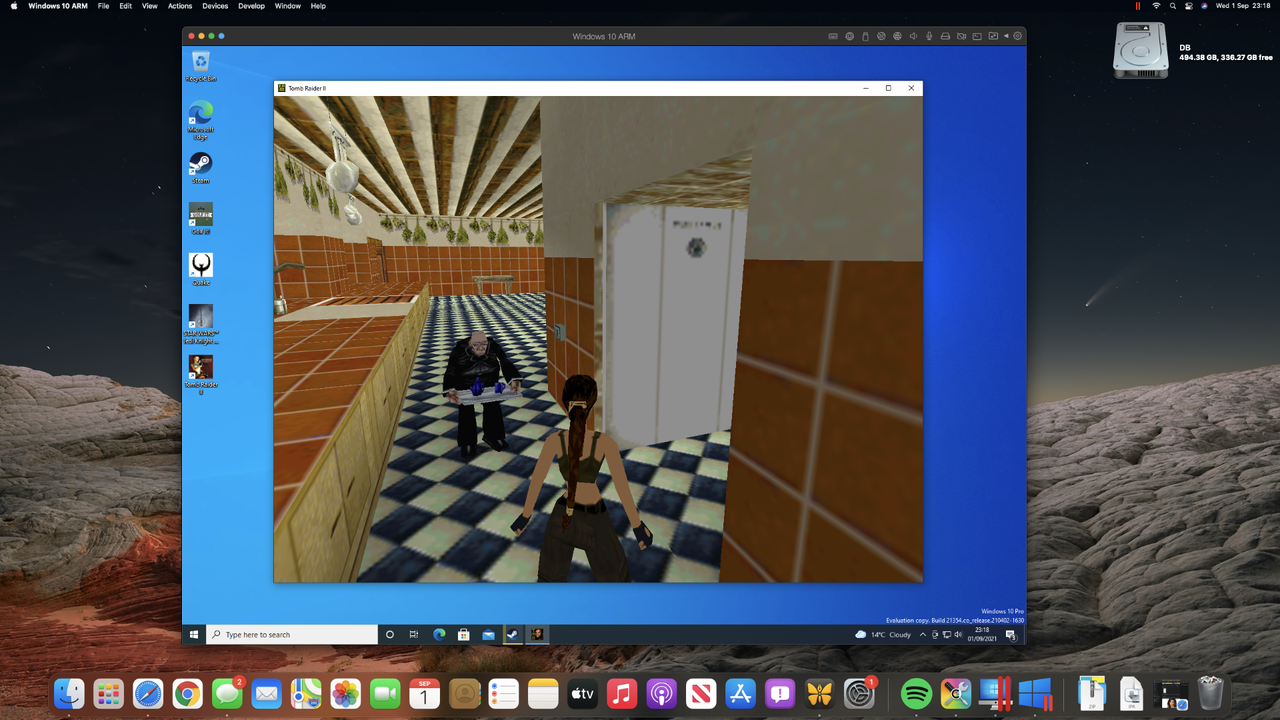Screen dimensions: 1280x720
Task: Click the Windows Start button
Action: 194,635
